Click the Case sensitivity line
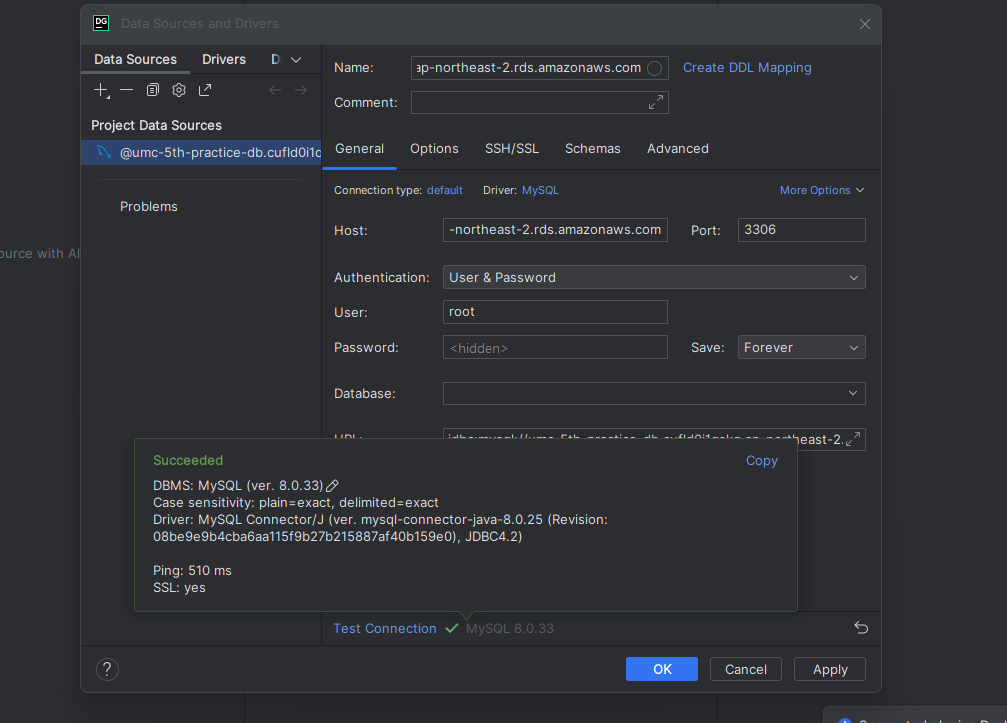The image size is (1007, 723). 295,503
